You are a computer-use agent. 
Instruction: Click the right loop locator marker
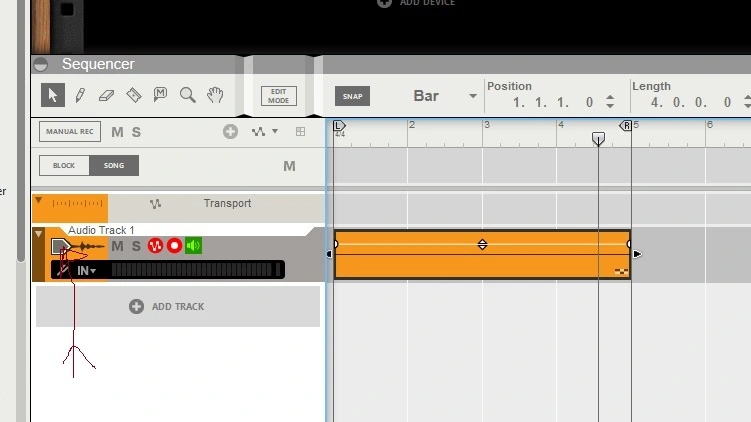(x=626, y=126)
